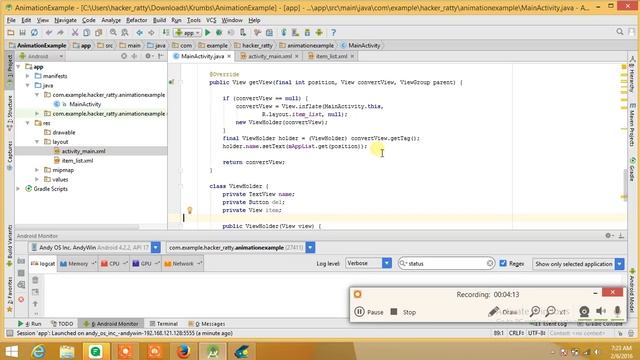Viewport: 640px width, 360px height.
Task: Select item_list.xml in the project tree
Action: tap(77, 160)
